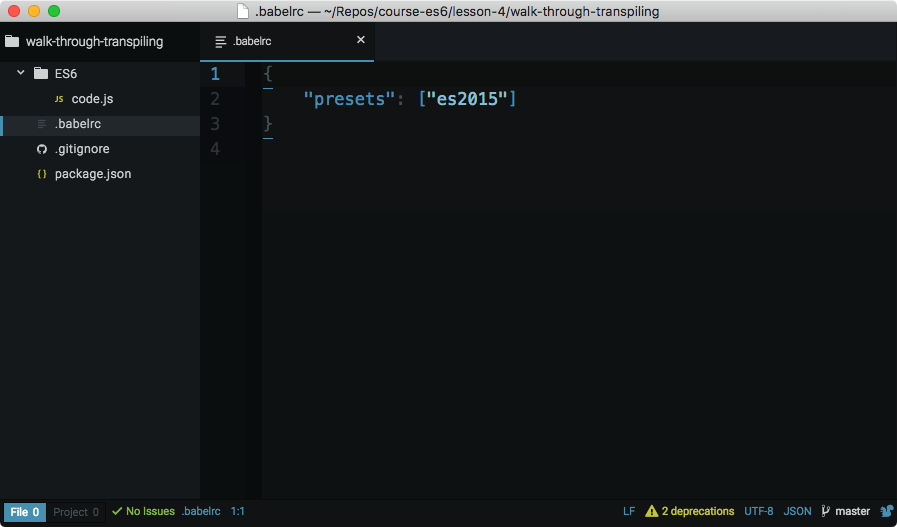Toggle the File 0 linter scope
This screenshot has height=527, width=897.
coord(25,512)
